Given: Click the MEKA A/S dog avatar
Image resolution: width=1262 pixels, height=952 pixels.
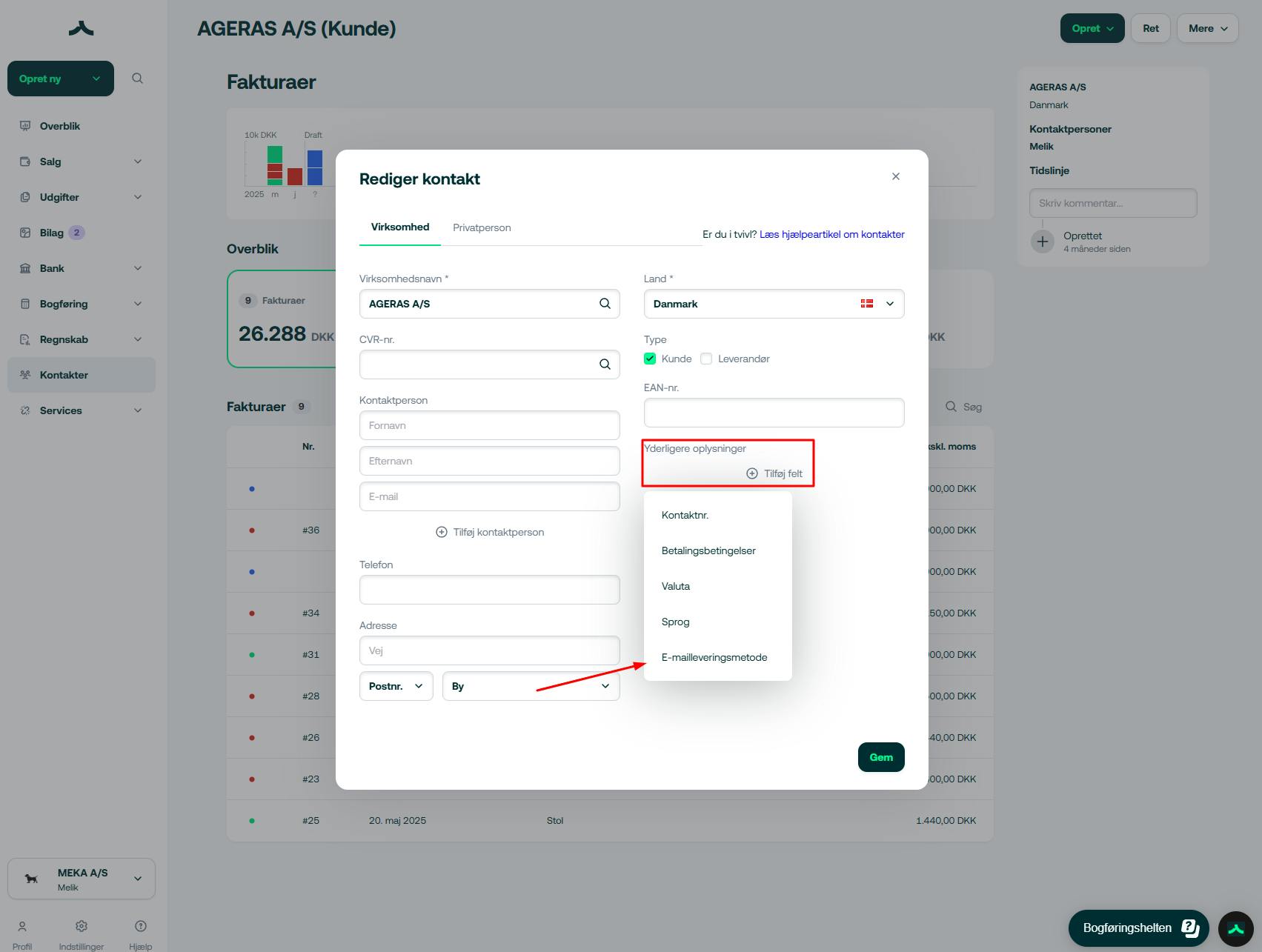Looking at the screenshot, I should point(31,879).
